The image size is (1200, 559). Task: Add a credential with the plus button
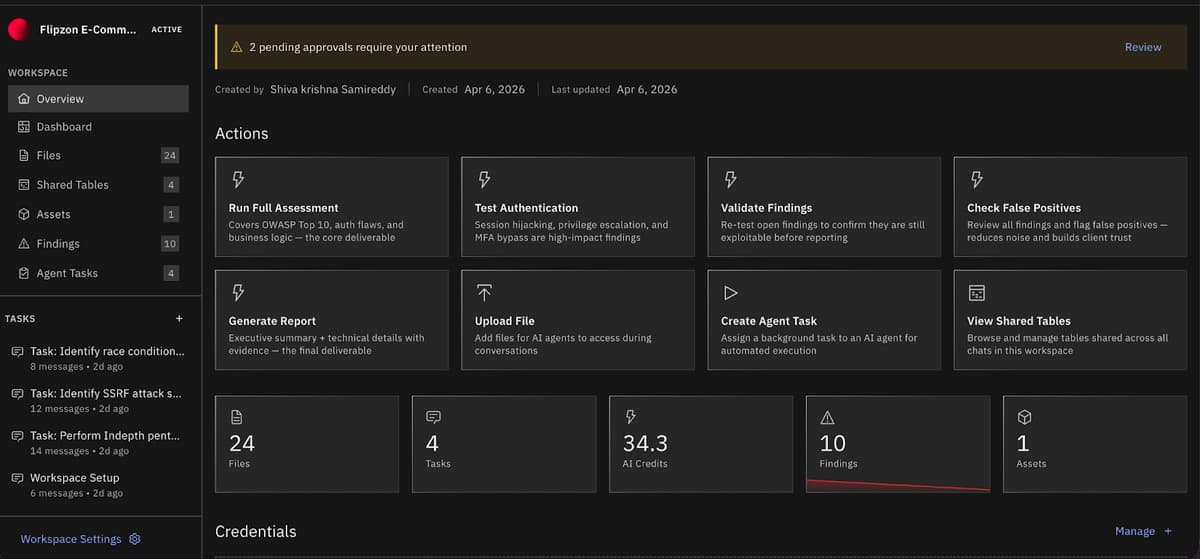click(1167, 531)
